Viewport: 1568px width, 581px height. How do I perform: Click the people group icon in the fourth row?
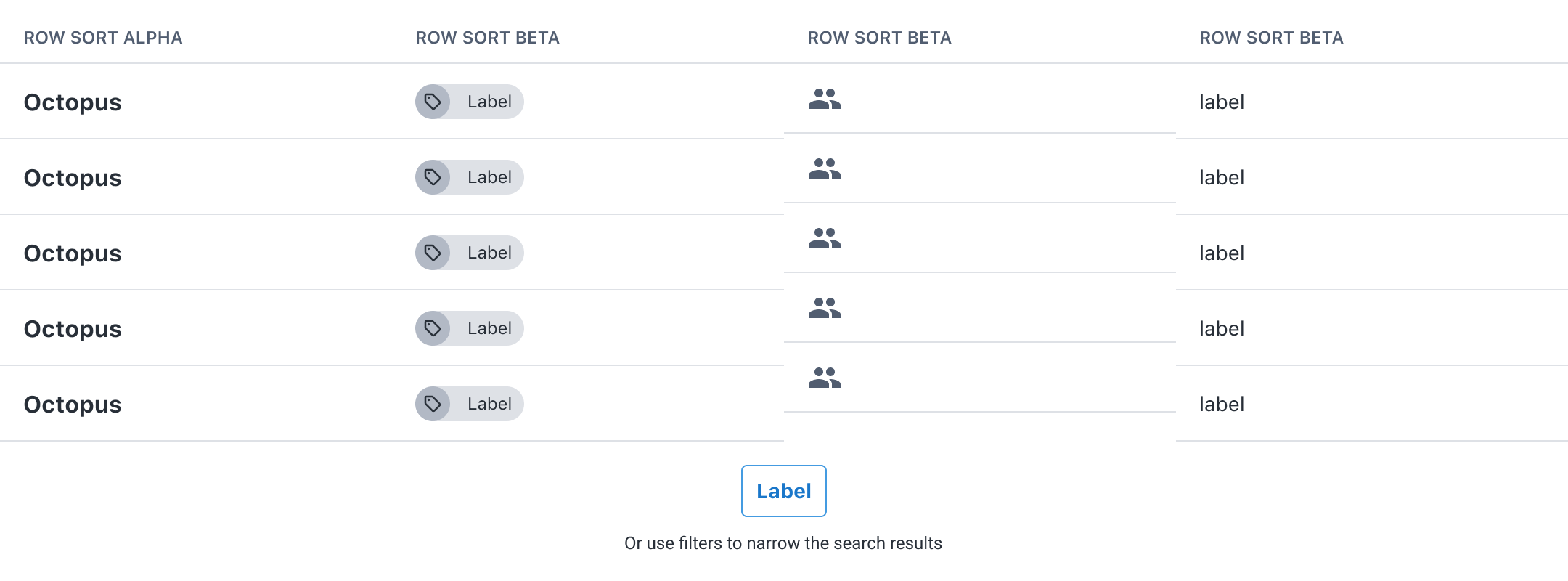[824, 308]
